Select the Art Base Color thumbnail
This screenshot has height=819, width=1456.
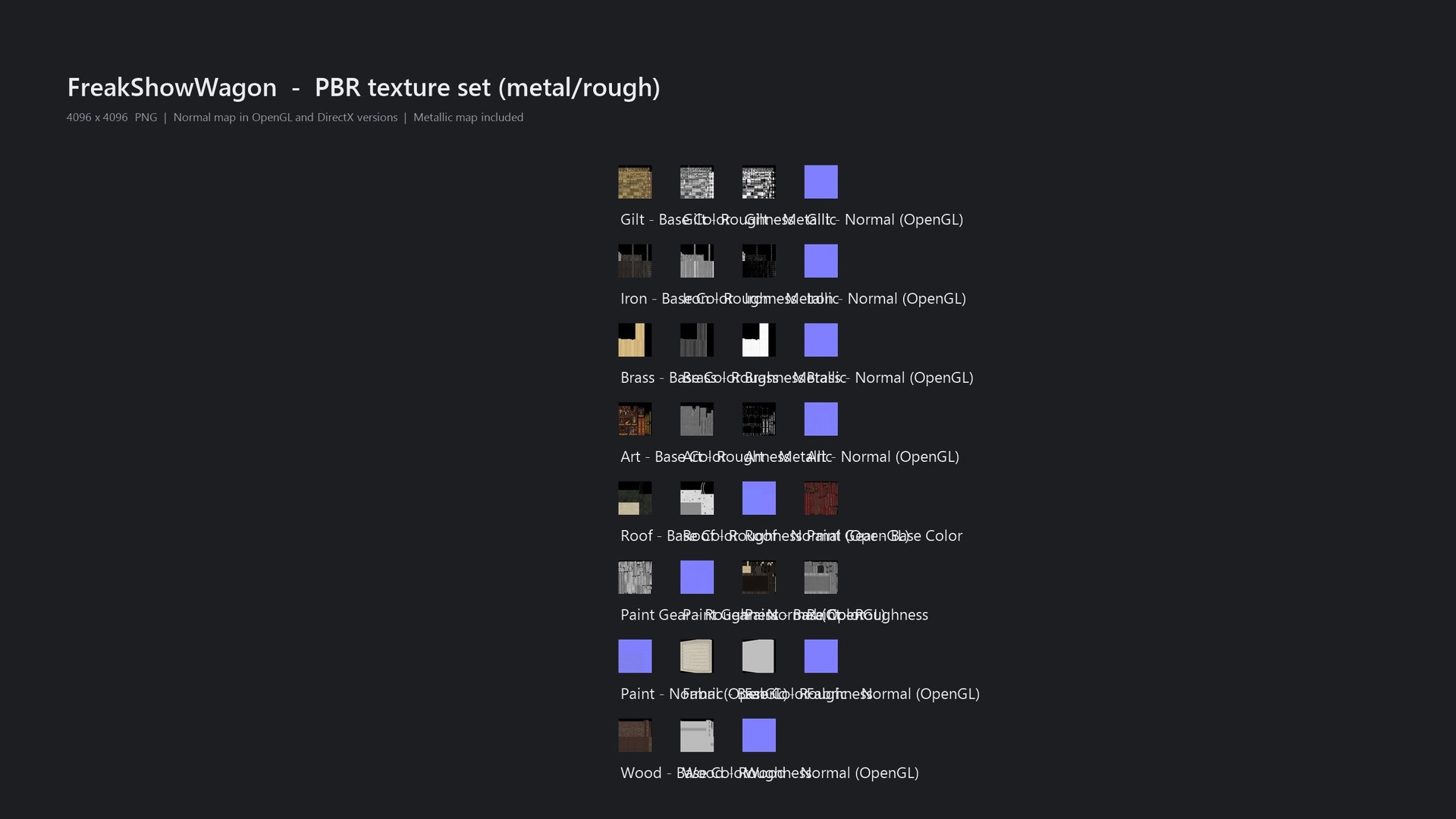(x=635, y=419)
